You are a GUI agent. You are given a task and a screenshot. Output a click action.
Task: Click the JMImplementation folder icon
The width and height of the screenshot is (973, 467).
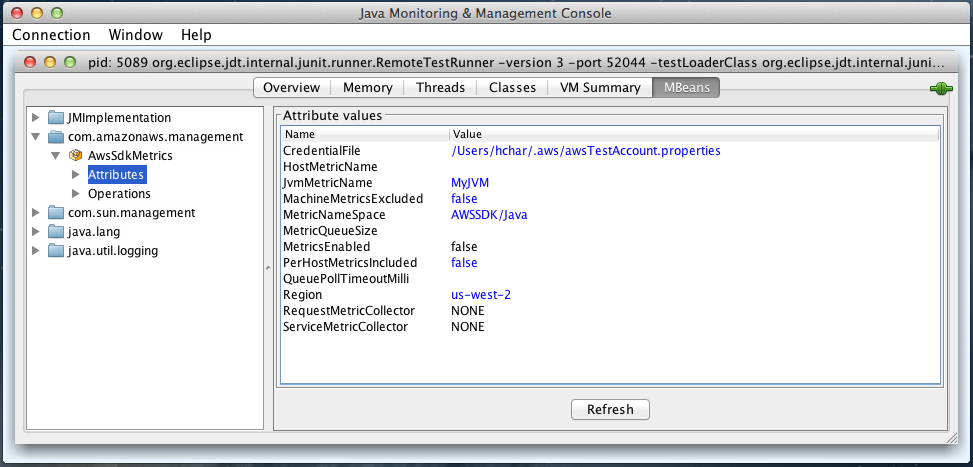(56, 117)
